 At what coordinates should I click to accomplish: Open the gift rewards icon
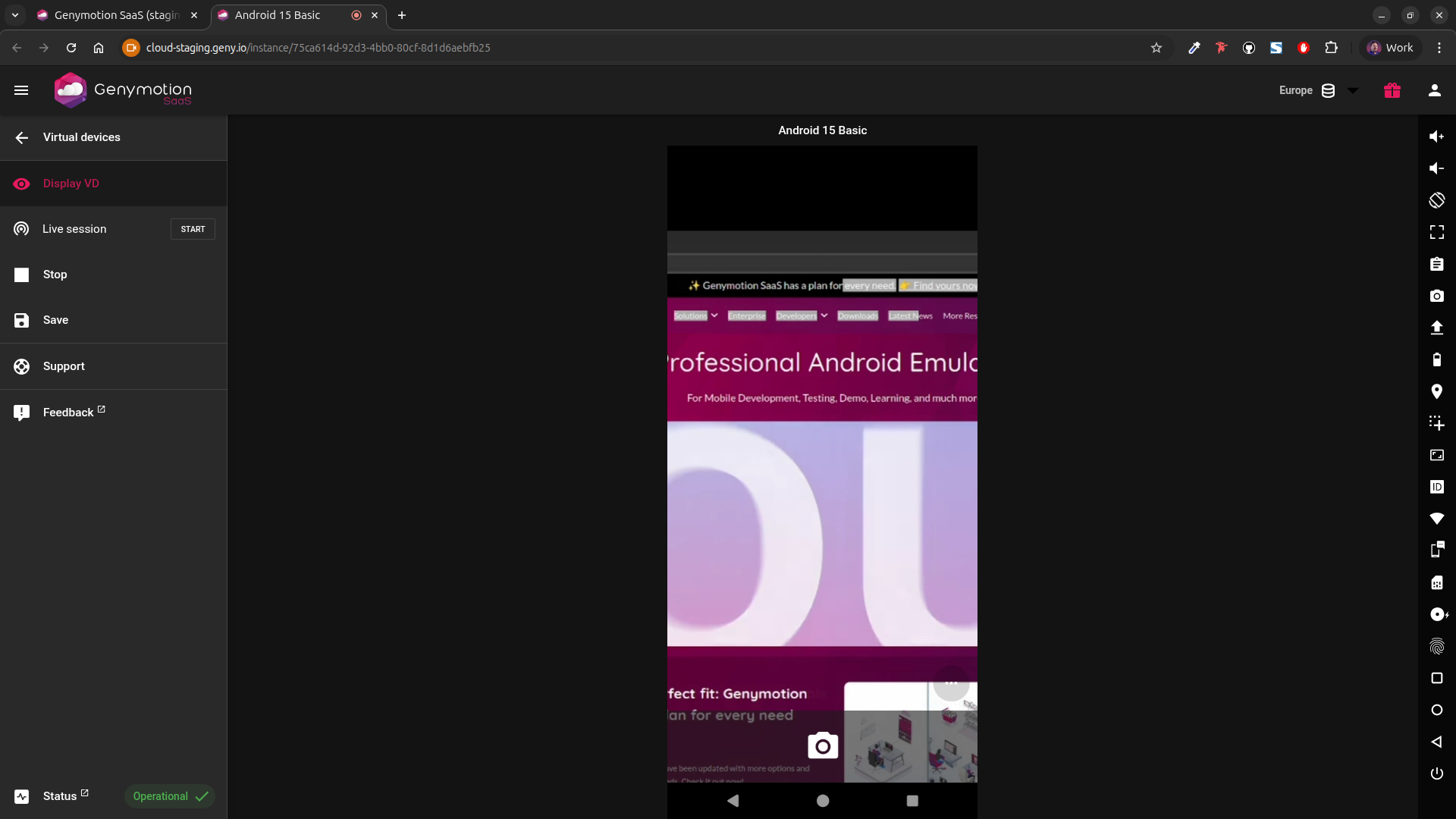[1392, 90]
